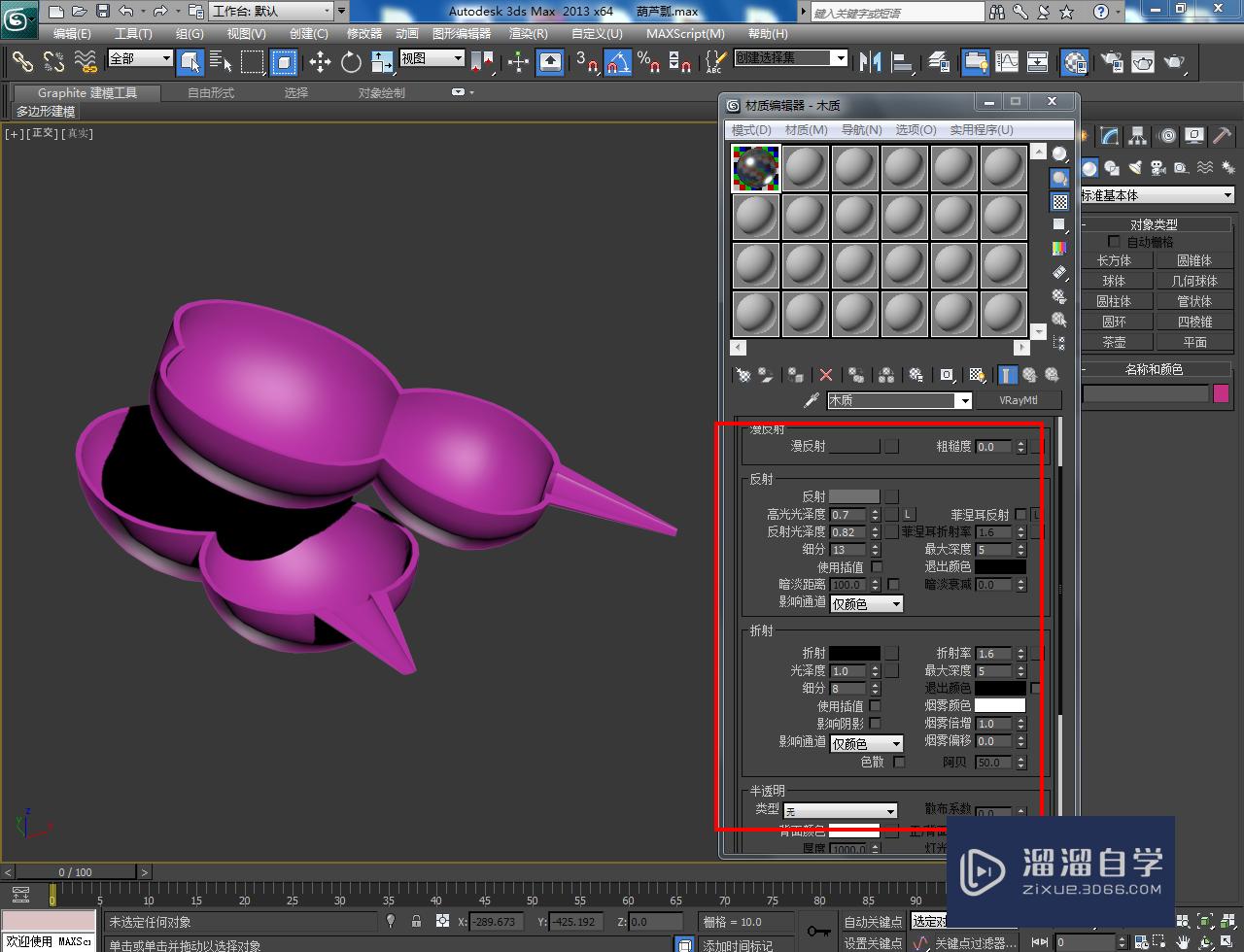Open the 编辑(E) menu
Image resolution: width=1244 pixels, height=952 pixels.
(x=72, y=34)
